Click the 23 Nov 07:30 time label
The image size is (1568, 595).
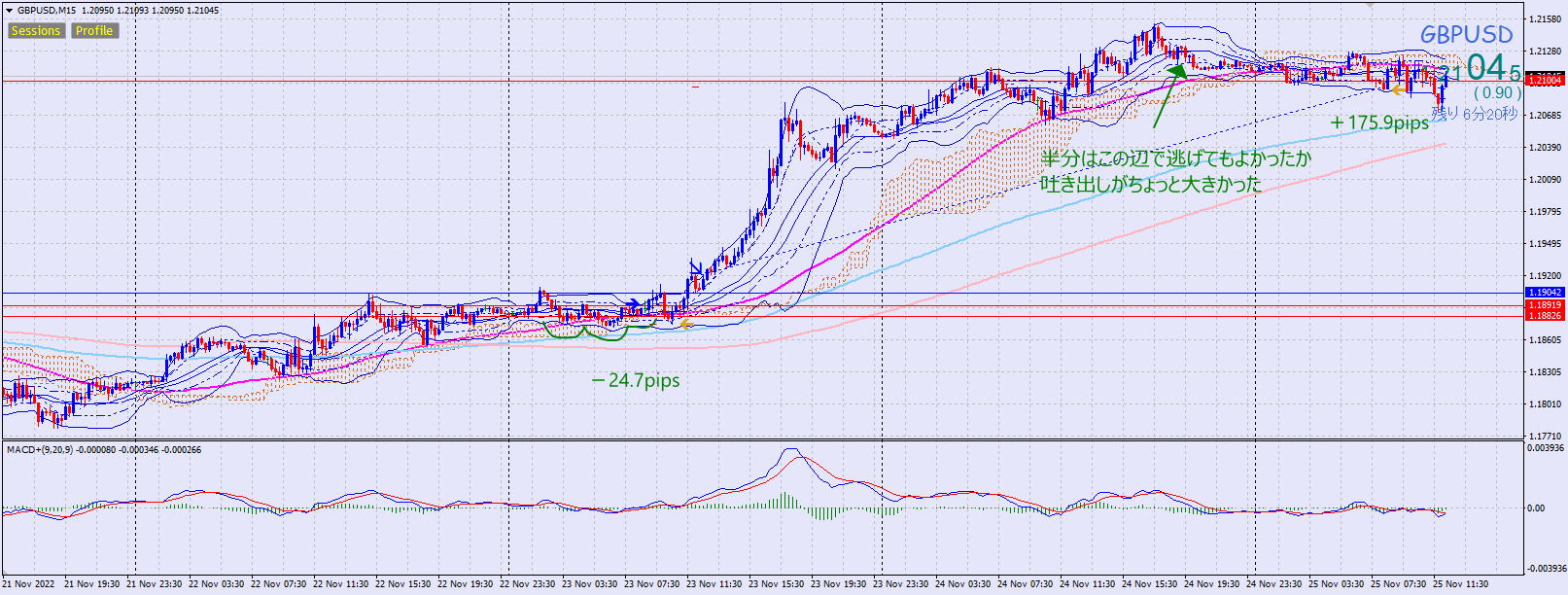(652, 584)
